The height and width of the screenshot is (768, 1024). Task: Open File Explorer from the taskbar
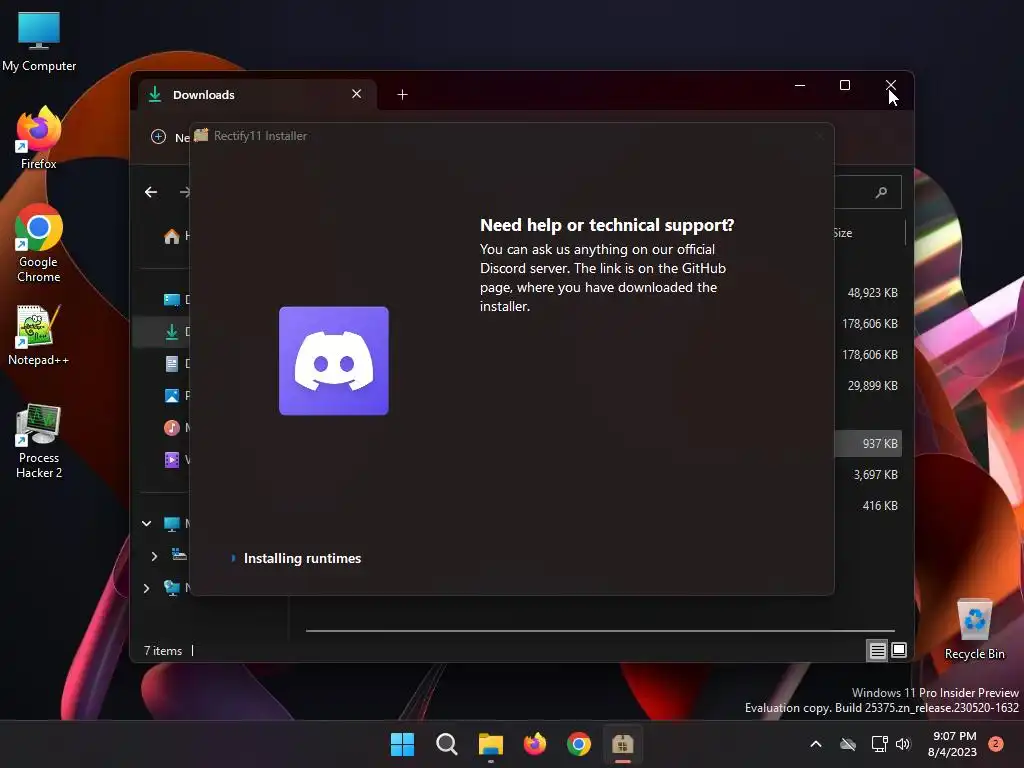pos(490,744)
